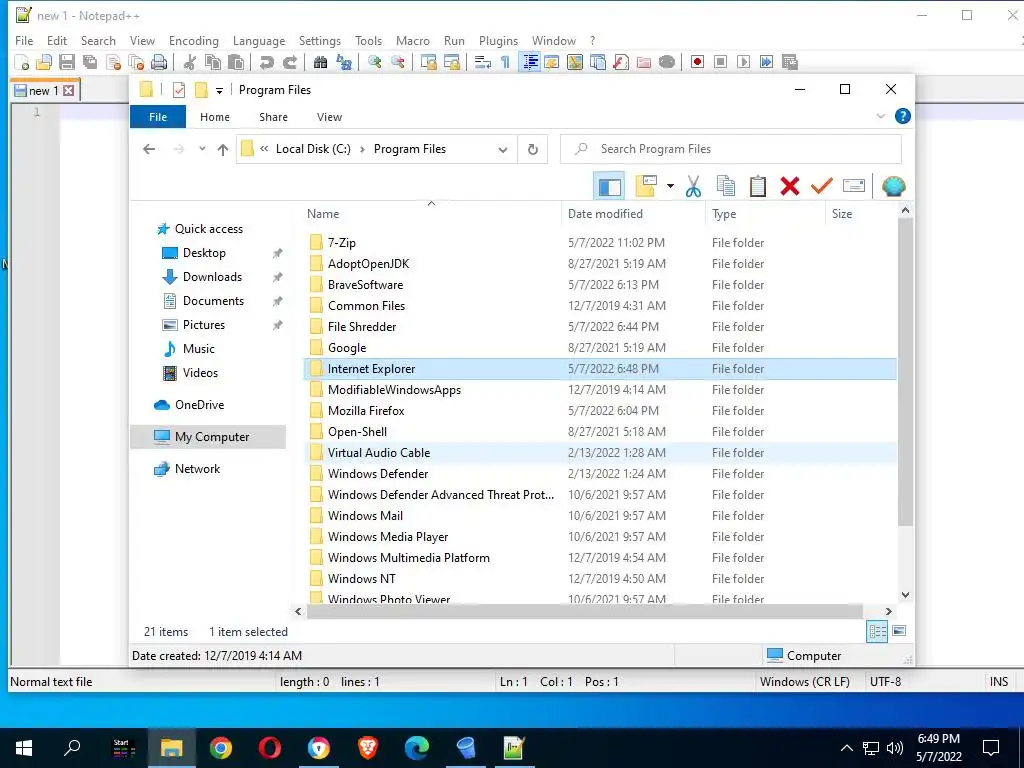1024x768 pixels.
Task: Click Chrome icon on taskbar
Action: click(x=221, y=748)
